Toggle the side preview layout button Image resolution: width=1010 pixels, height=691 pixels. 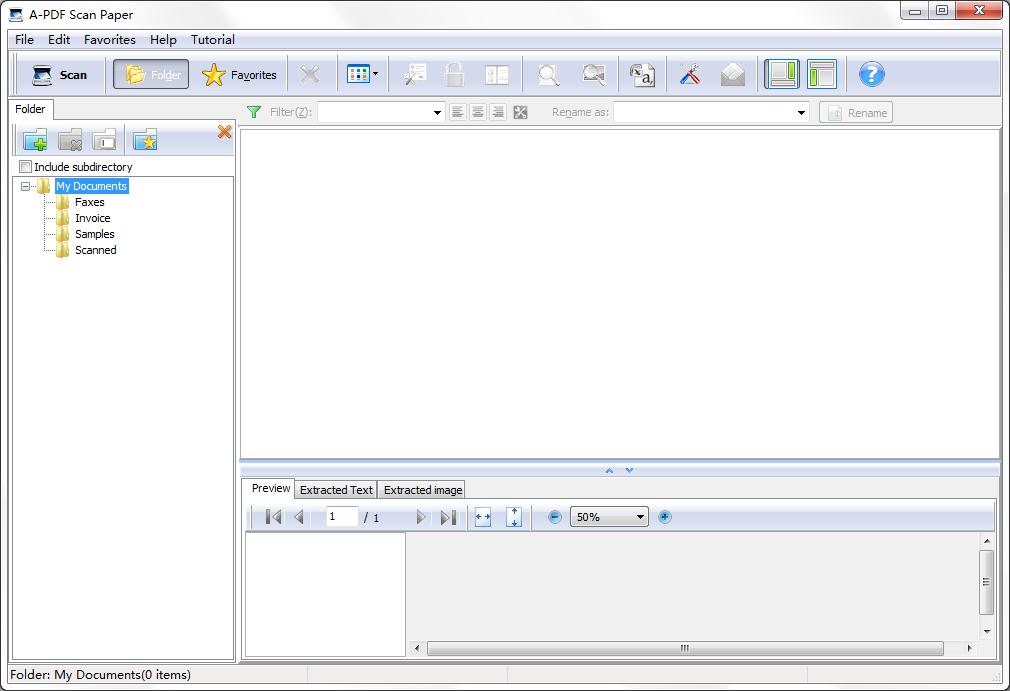(x=782, y=74)
